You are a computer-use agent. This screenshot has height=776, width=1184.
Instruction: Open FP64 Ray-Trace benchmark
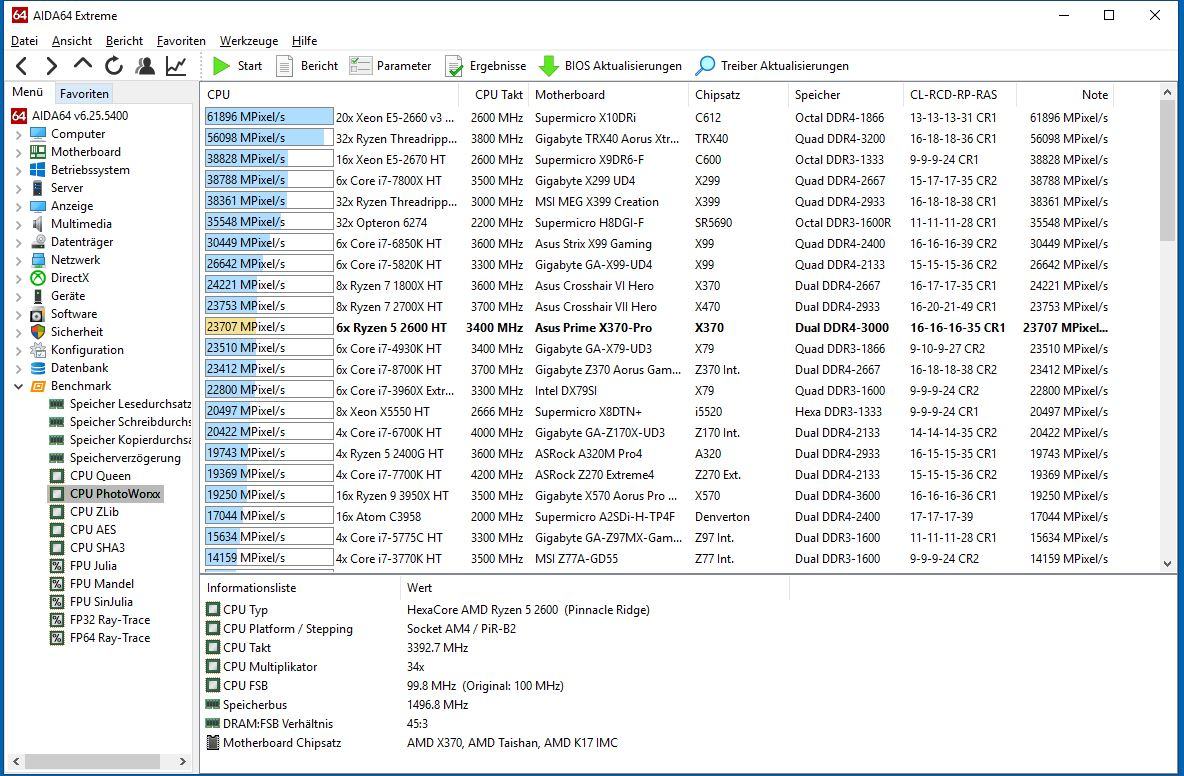100,639
